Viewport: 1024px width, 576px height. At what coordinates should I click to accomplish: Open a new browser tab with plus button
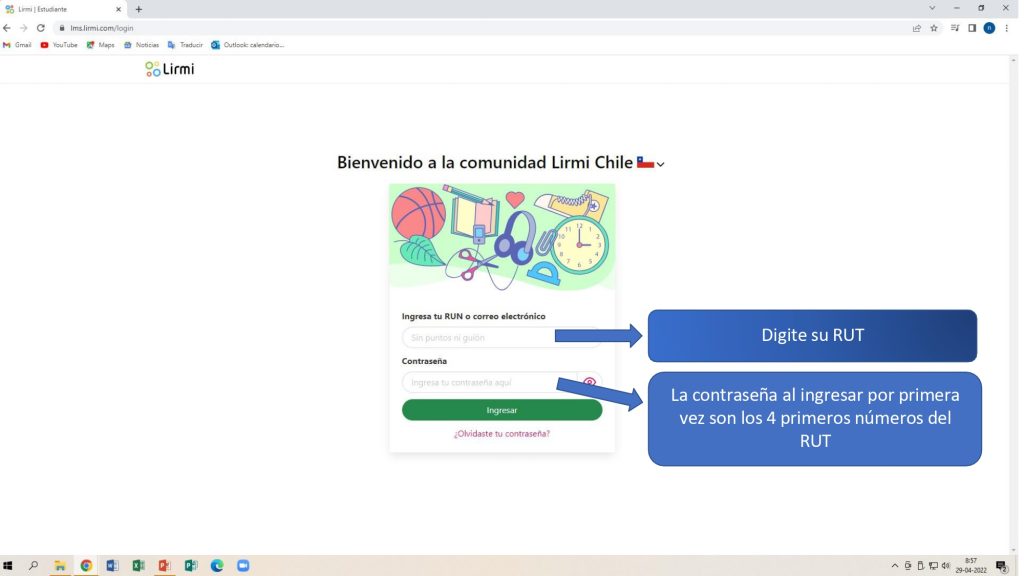139,9
